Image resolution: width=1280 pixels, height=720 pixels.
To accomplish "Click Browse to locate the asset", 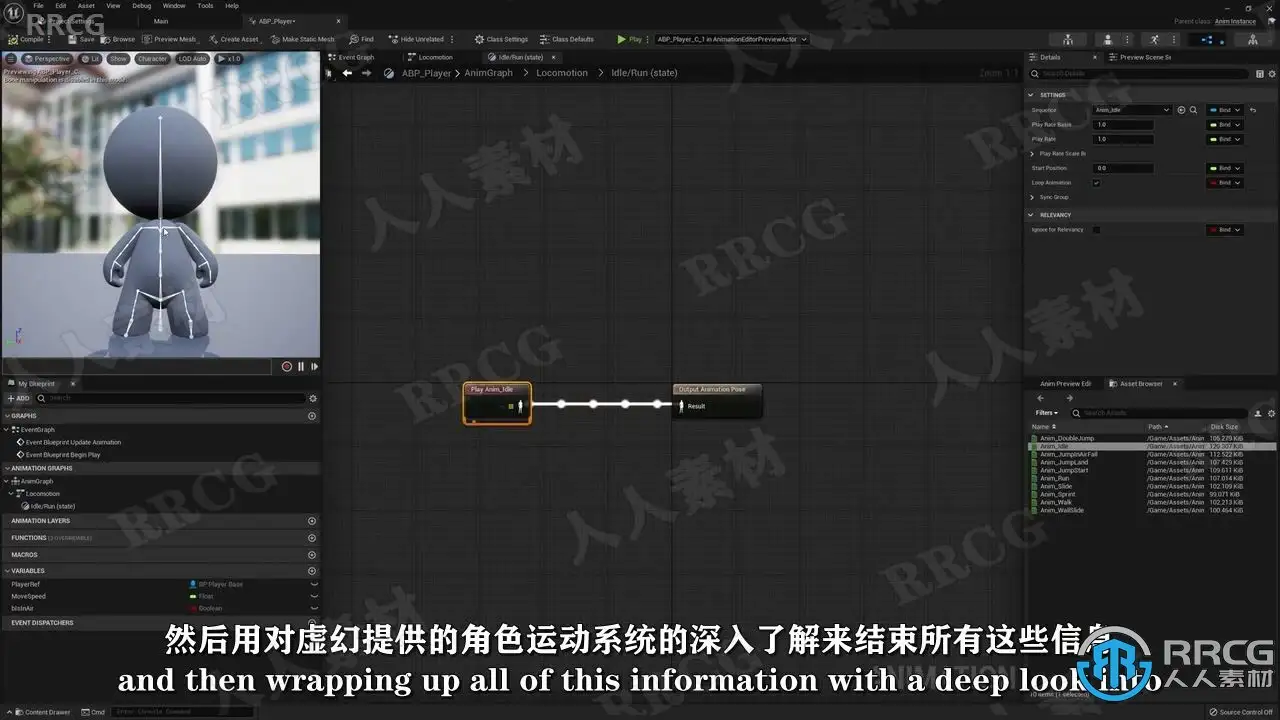I will coord(119,39).
